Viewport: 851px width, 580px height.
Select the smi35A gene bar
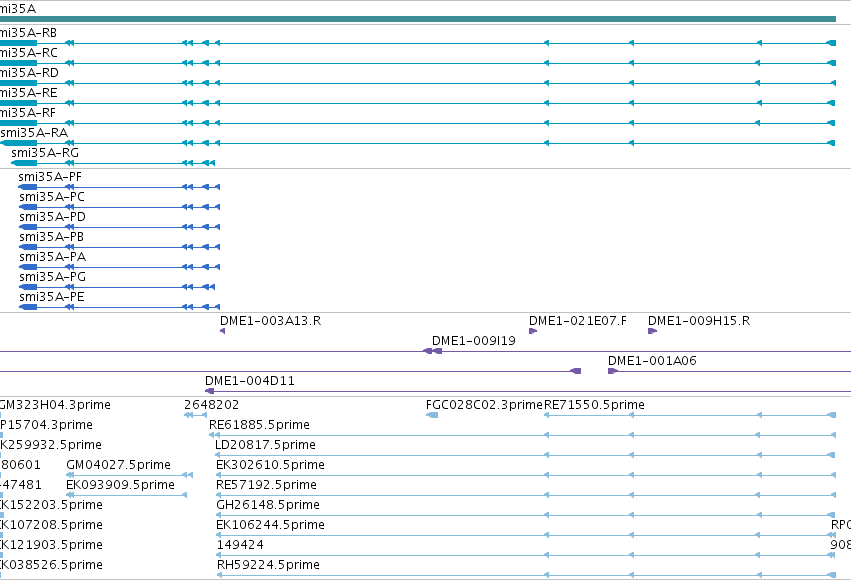(x=418, y=19)
